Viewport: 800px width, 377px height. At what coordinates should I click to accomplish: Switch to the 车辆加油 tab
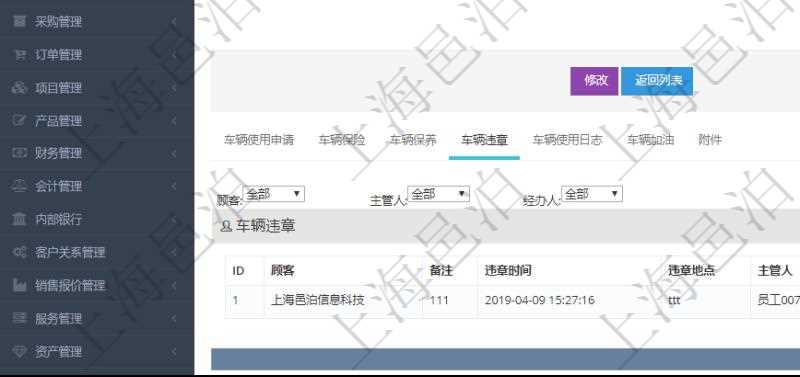tap(651, 140)
